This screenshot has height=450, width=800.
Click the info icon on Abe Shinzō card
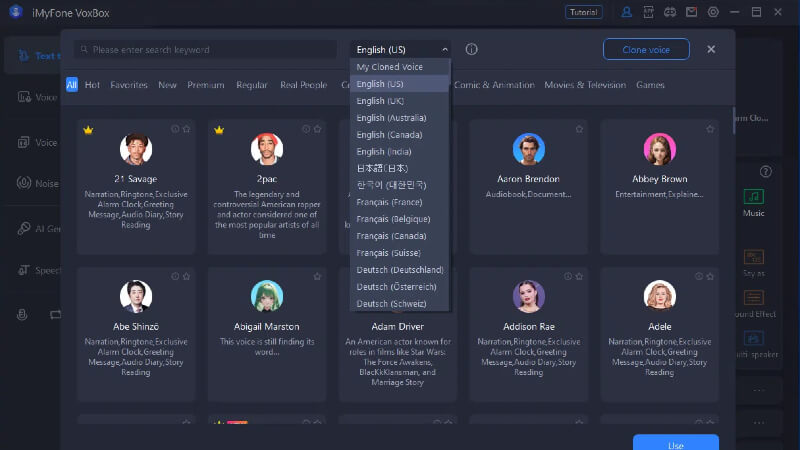click(175, 276)
